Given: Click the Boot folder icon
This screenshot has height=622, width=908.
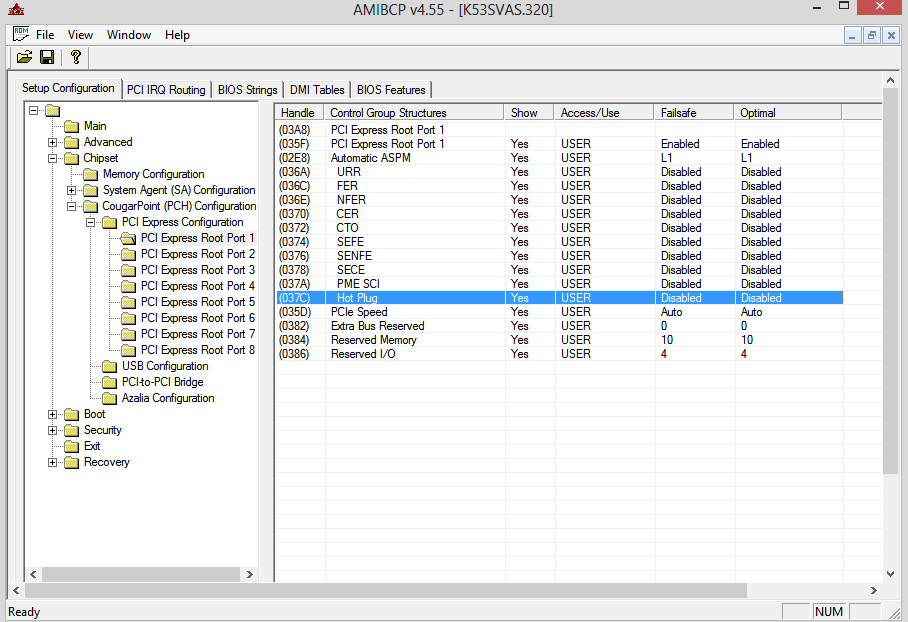Looking at the screenshot, I should pos(72,415).
